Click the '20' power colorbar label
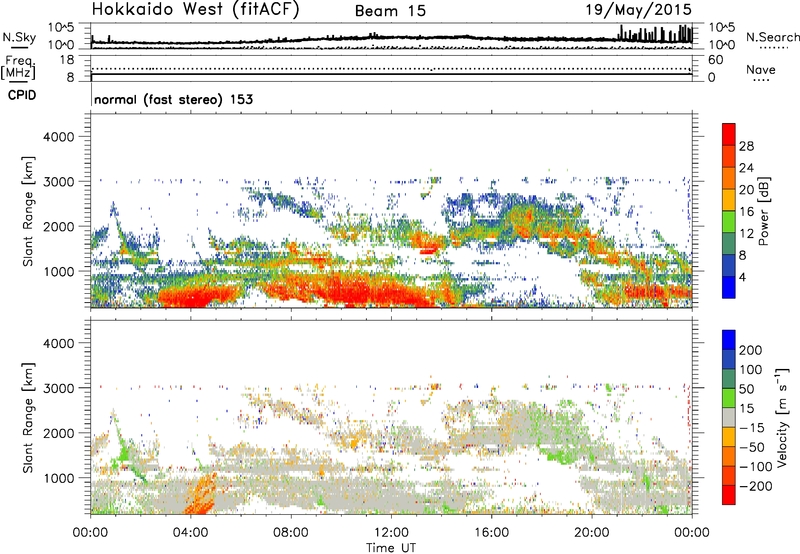Screen dimensions: 800x554 tap(746, 190)
